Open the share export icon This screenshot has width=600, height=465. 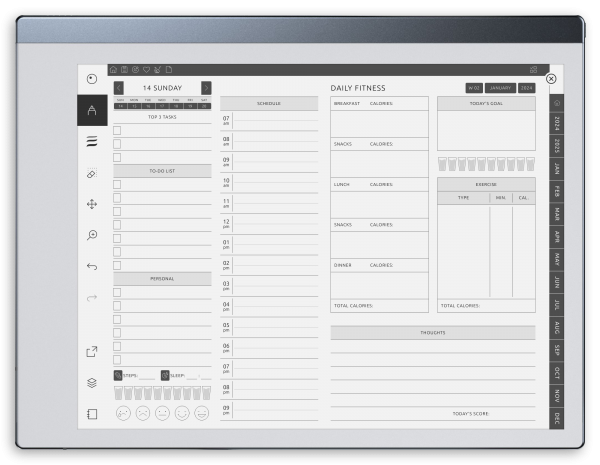[92, 351]
